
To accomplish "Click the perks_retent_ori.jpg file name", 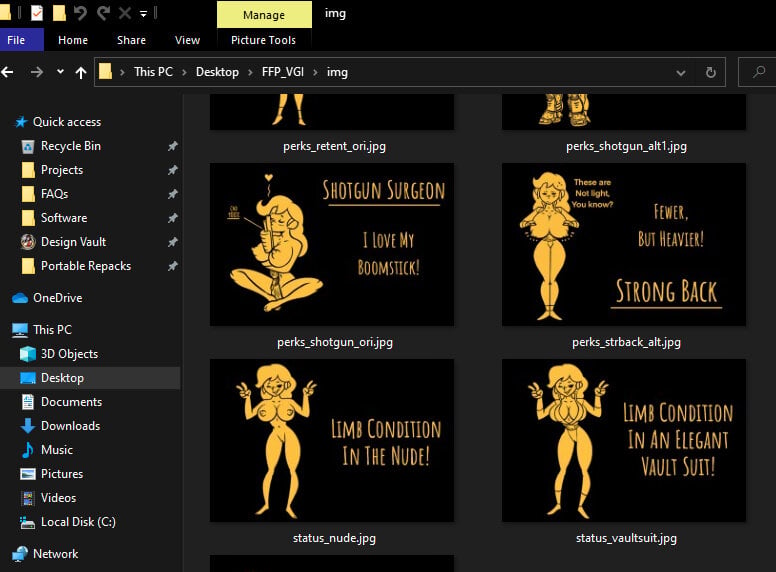I will (334, 146).
